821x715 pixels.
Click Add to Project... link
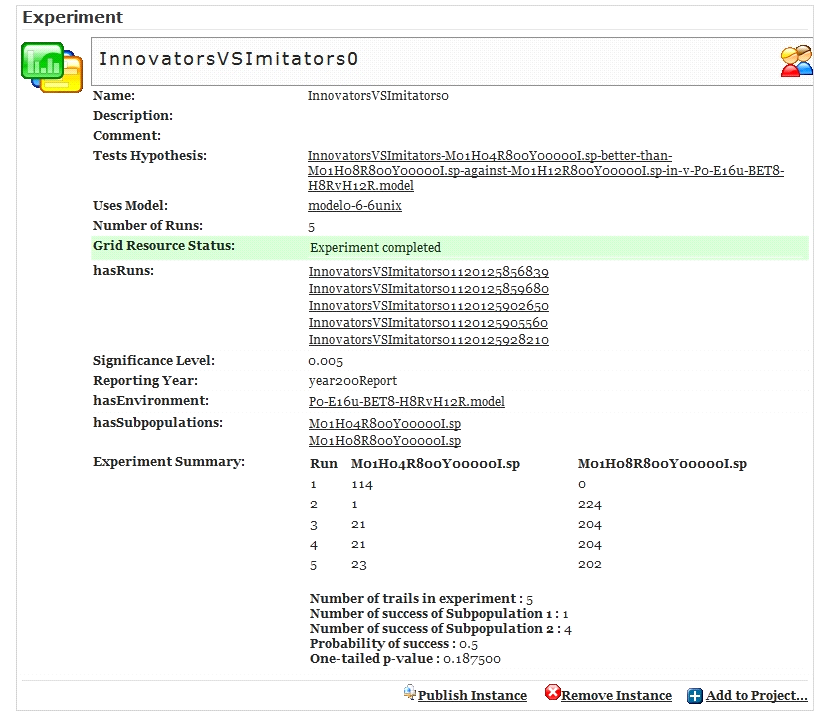point(756,696)
